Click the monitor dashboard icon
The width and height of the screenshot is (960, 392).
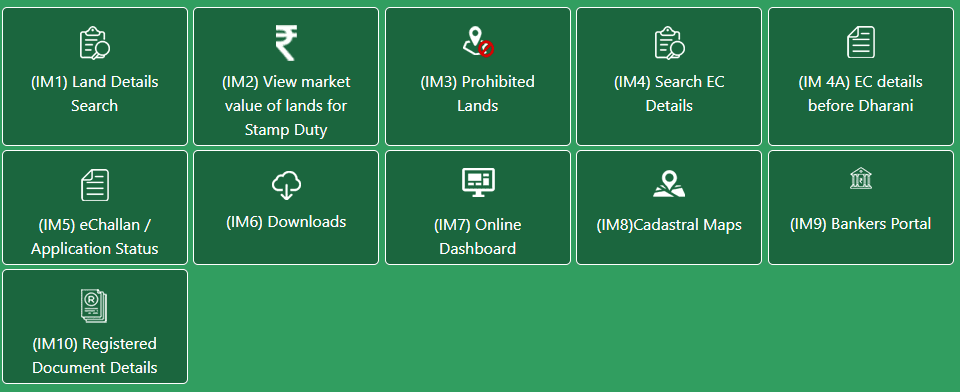coord(478,183)
